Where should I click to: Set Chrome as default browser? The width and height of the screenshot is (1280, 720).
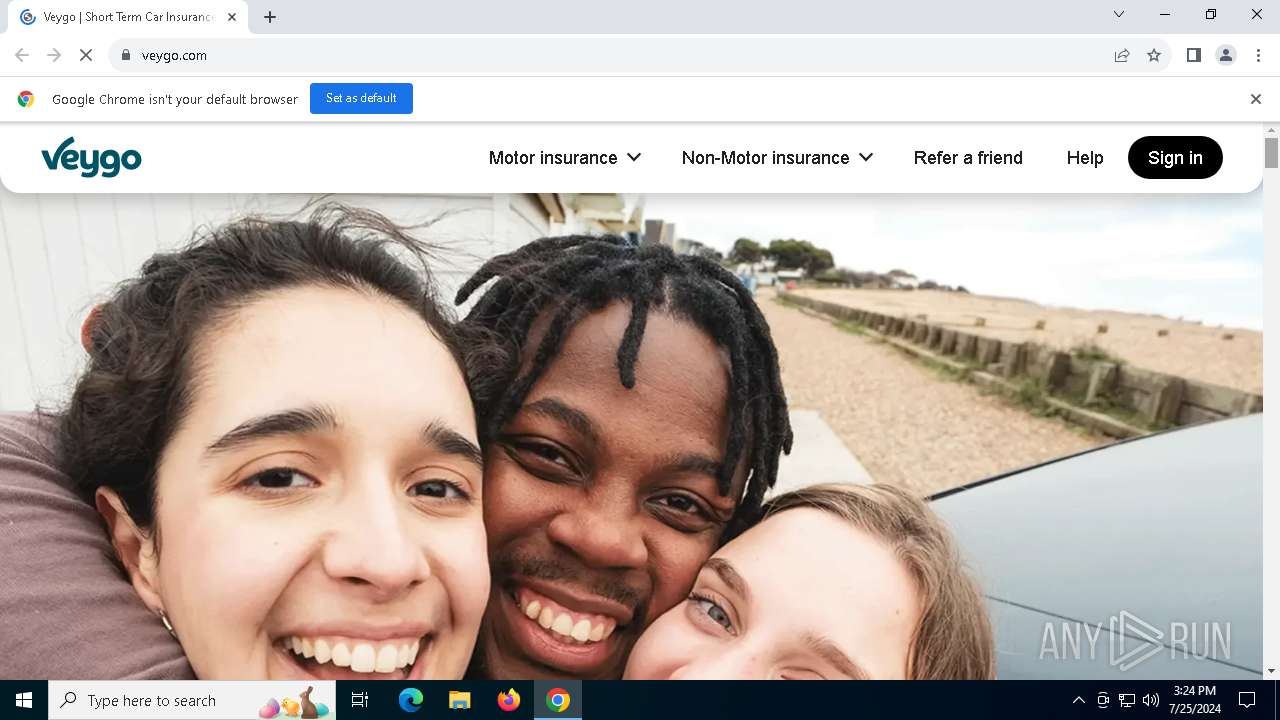[361, 98]
